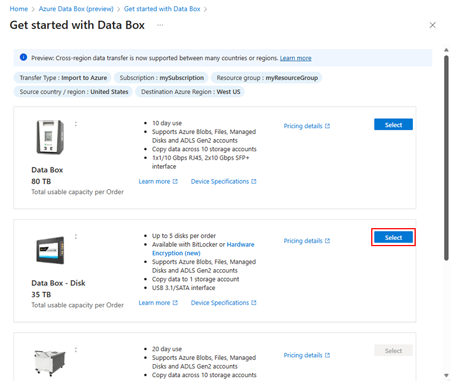Open Get started with Data Box breadcrumb

coord(162,9)
